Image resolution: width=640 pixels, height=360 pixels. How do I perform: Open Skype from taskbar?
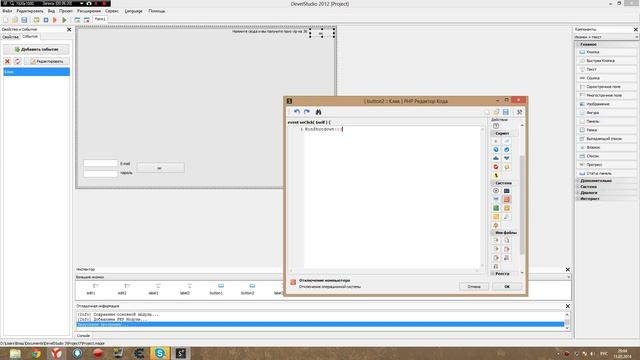tap(160, 353)
